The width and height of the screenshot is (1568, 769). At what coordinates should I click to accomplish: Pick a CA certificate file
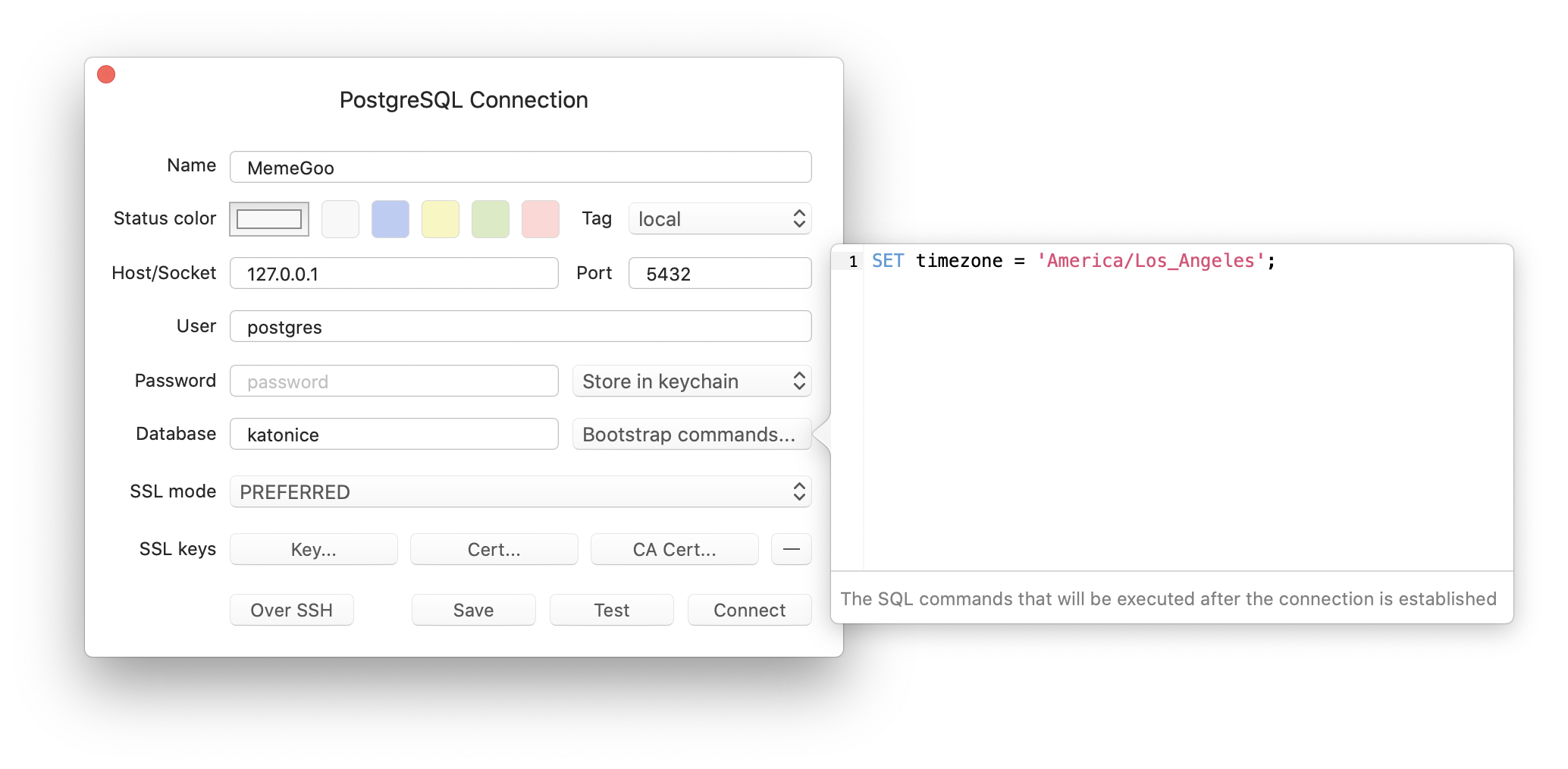pyautogui.click(x=674, y=548)
